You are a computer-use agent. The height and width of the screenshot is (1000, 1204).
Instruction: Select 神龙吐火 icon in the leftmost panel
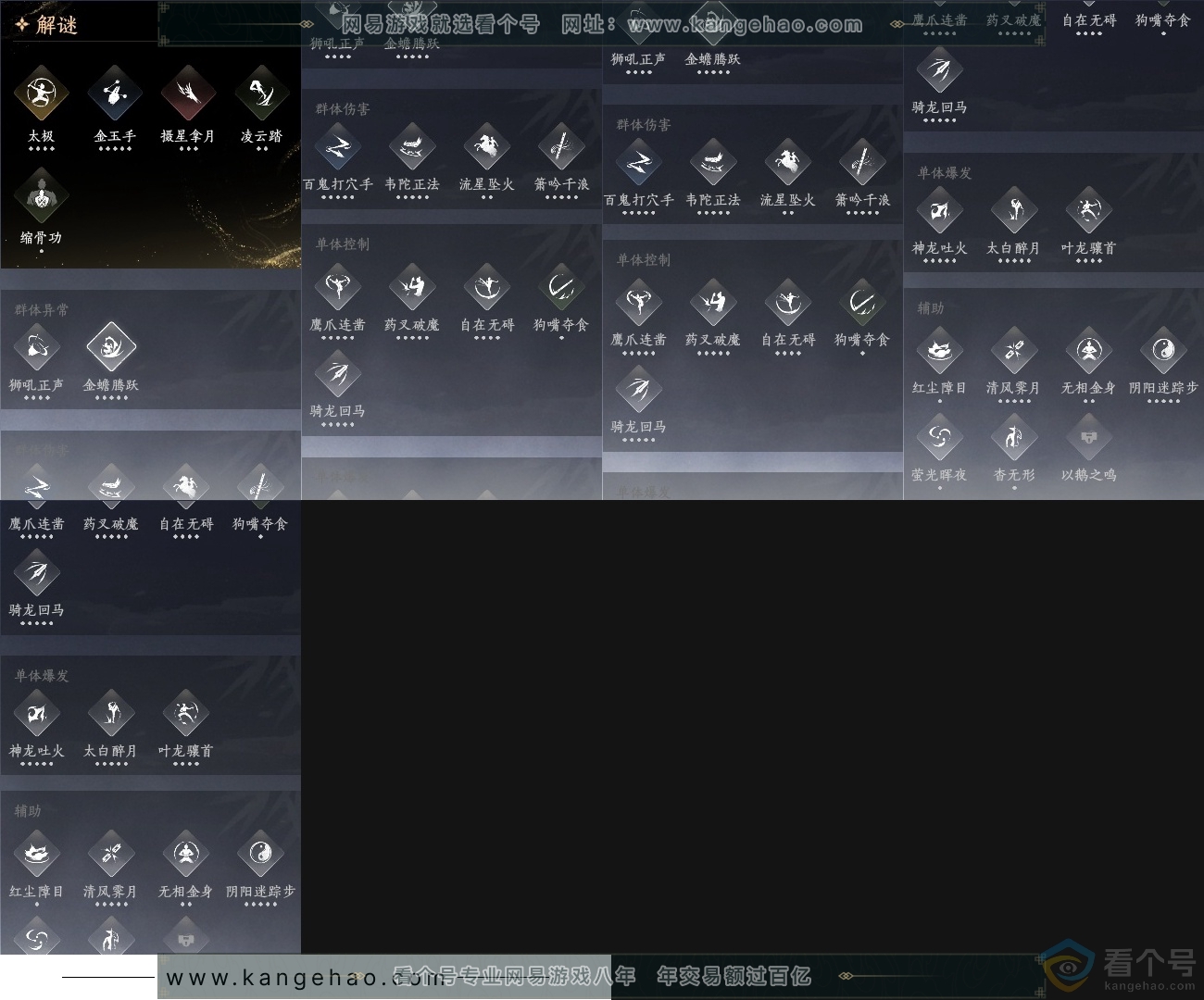click(37, 713)
